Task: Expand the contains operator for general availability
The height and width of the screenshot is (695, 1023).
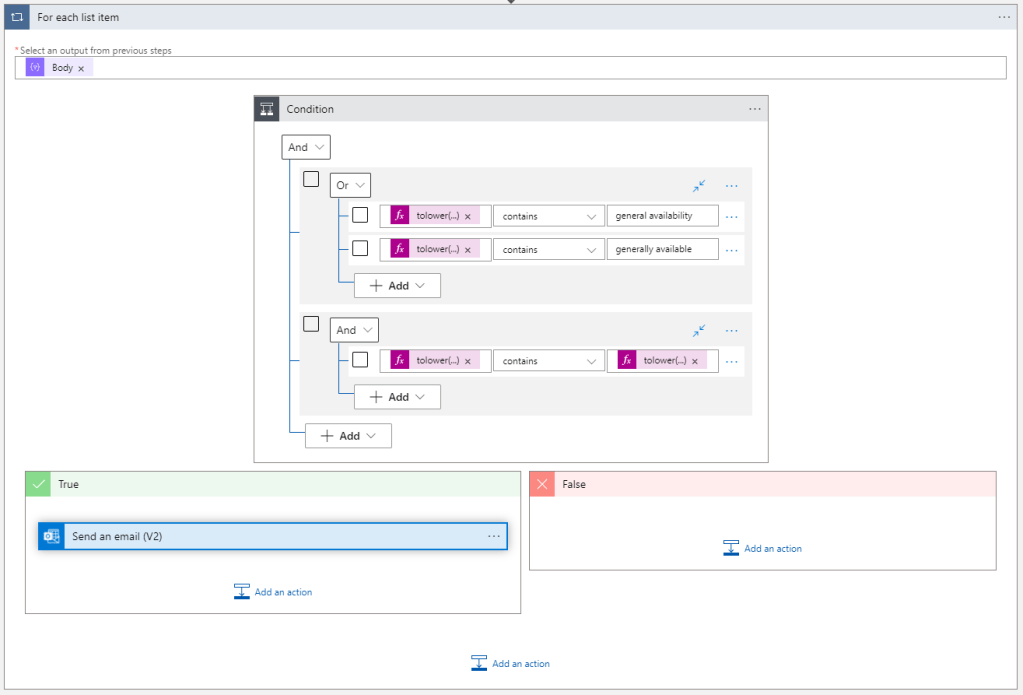Action: coord(548,216)
